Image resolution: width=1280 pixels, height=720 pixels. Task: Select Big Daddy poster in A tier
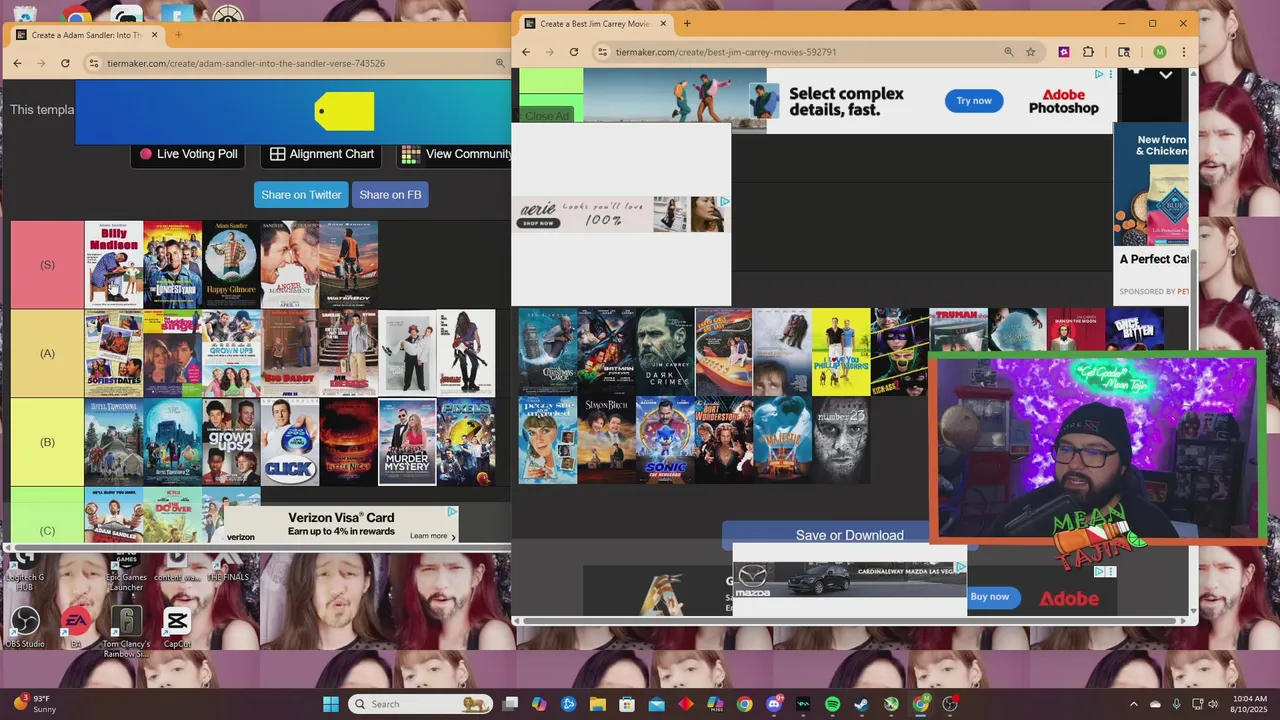click(x=290, y=353)
